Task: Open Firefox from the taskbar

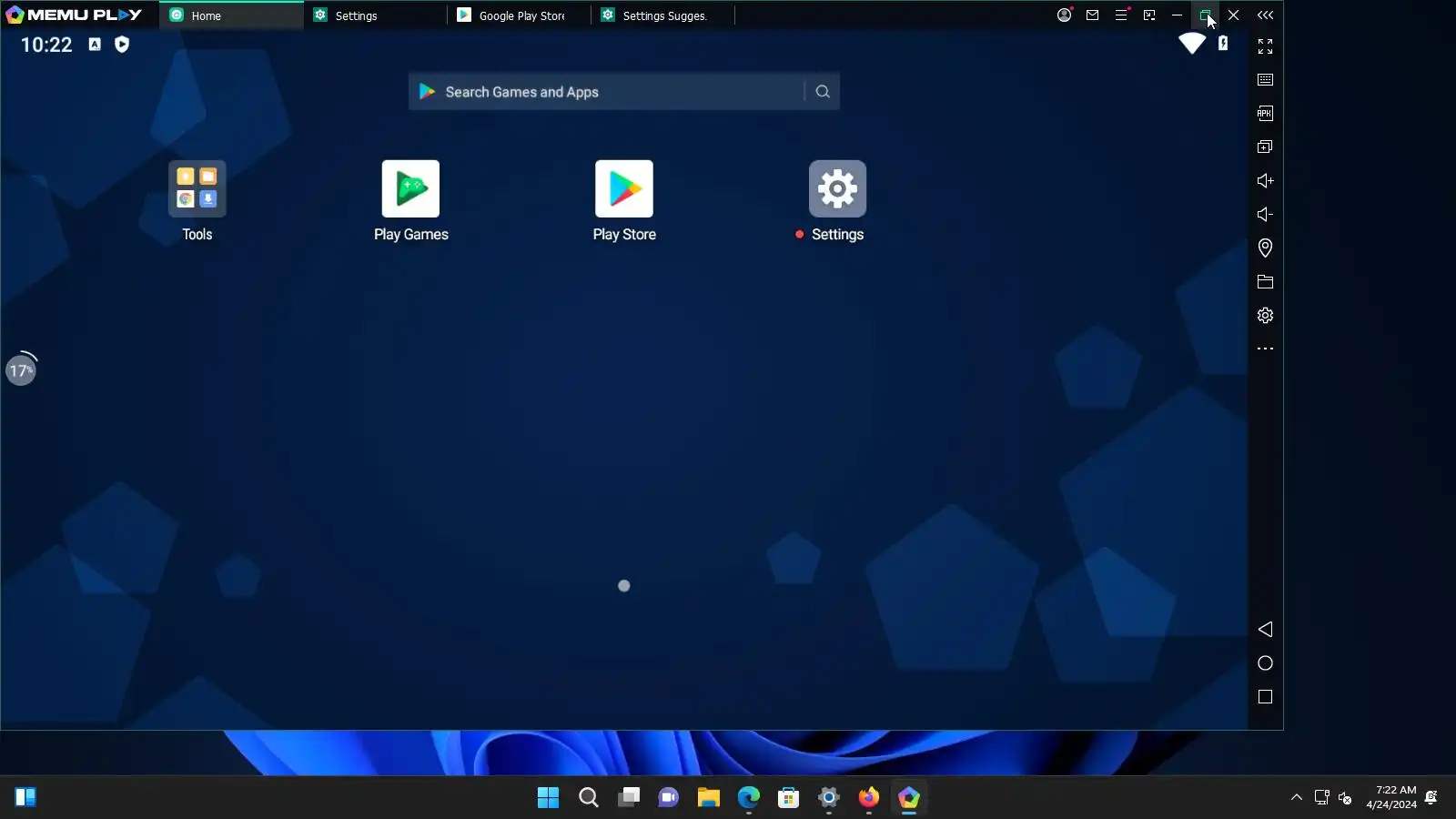Action: point(869,798)
